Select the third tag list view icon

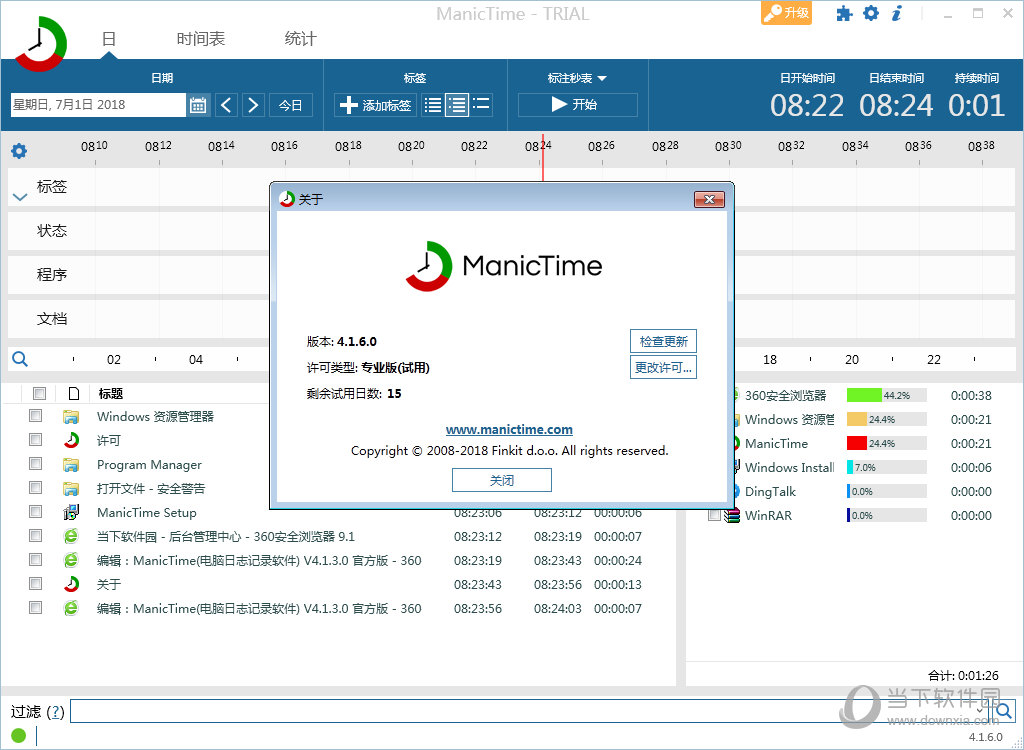tap(481, 105)
